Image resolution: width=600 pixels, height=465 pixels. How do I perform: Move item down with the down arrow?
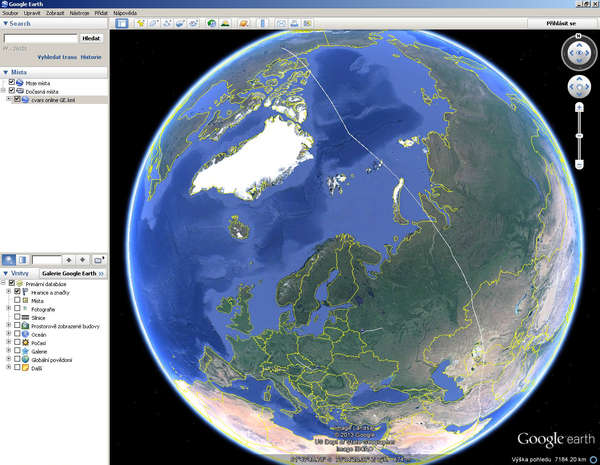pos(82,260)
